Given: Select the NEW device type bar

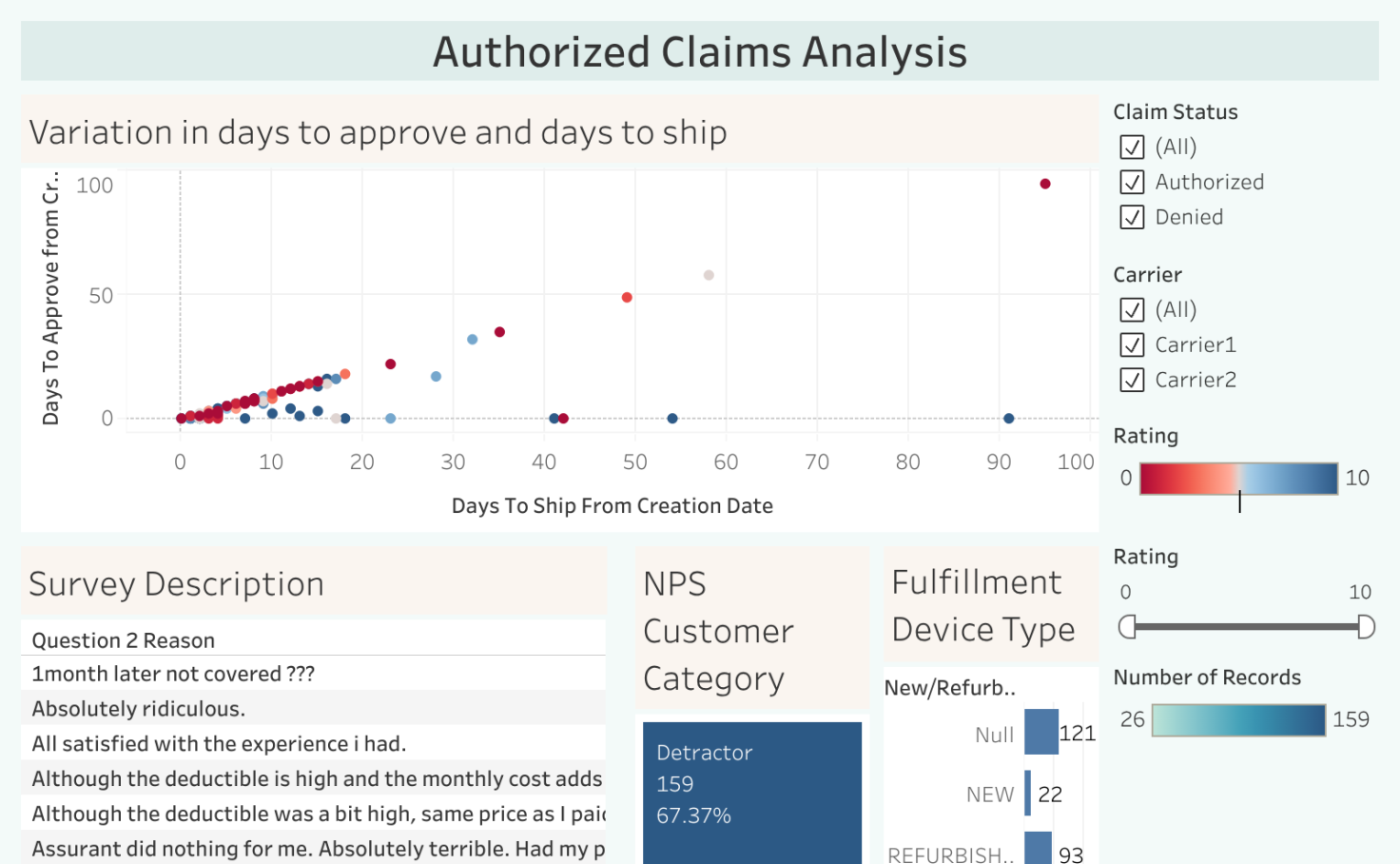Looking at the screenshot, I should click(1027, 794).
